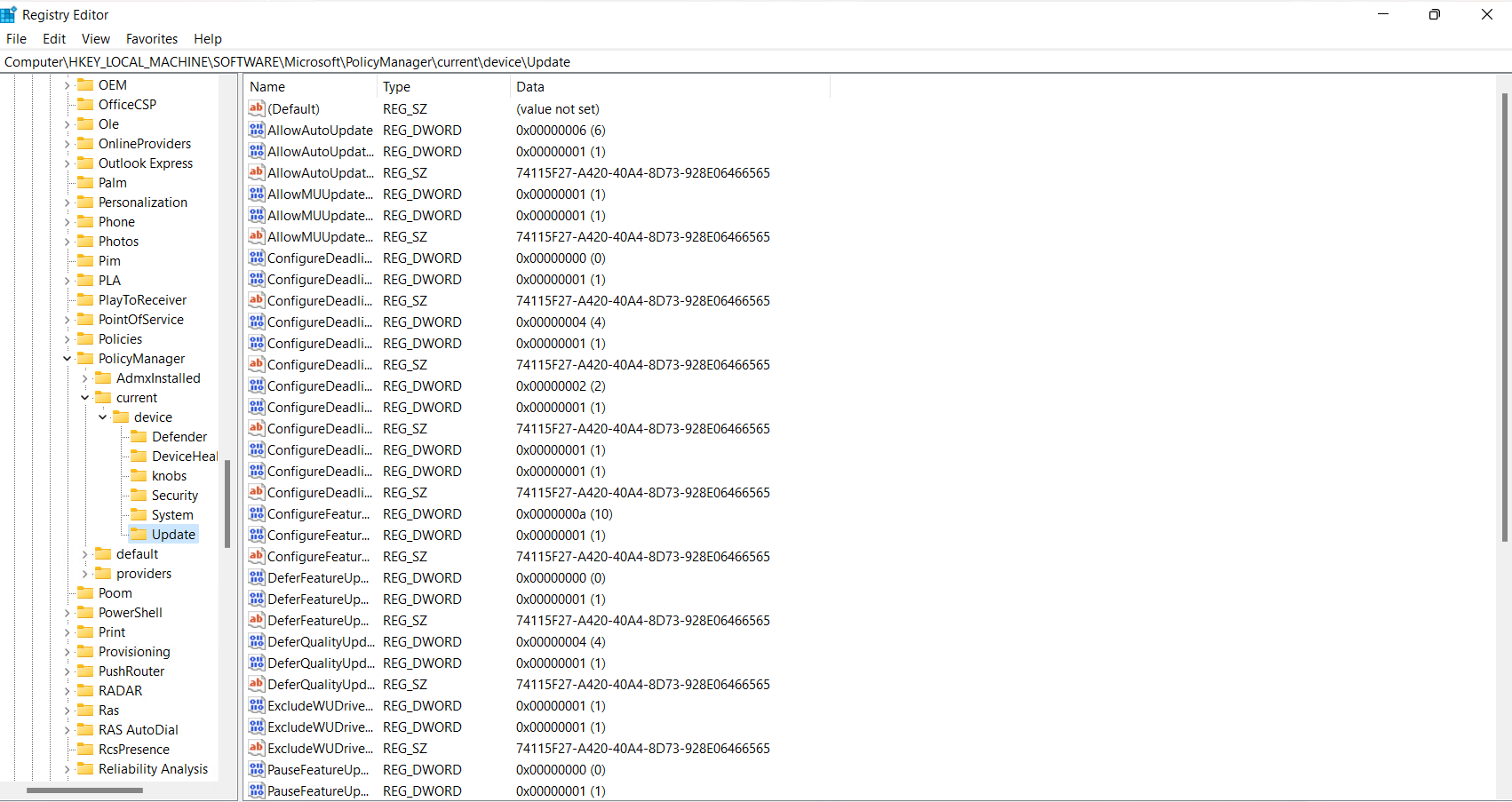Click the Palm folder icon
1512x802 pixels.
pos(85,183)
